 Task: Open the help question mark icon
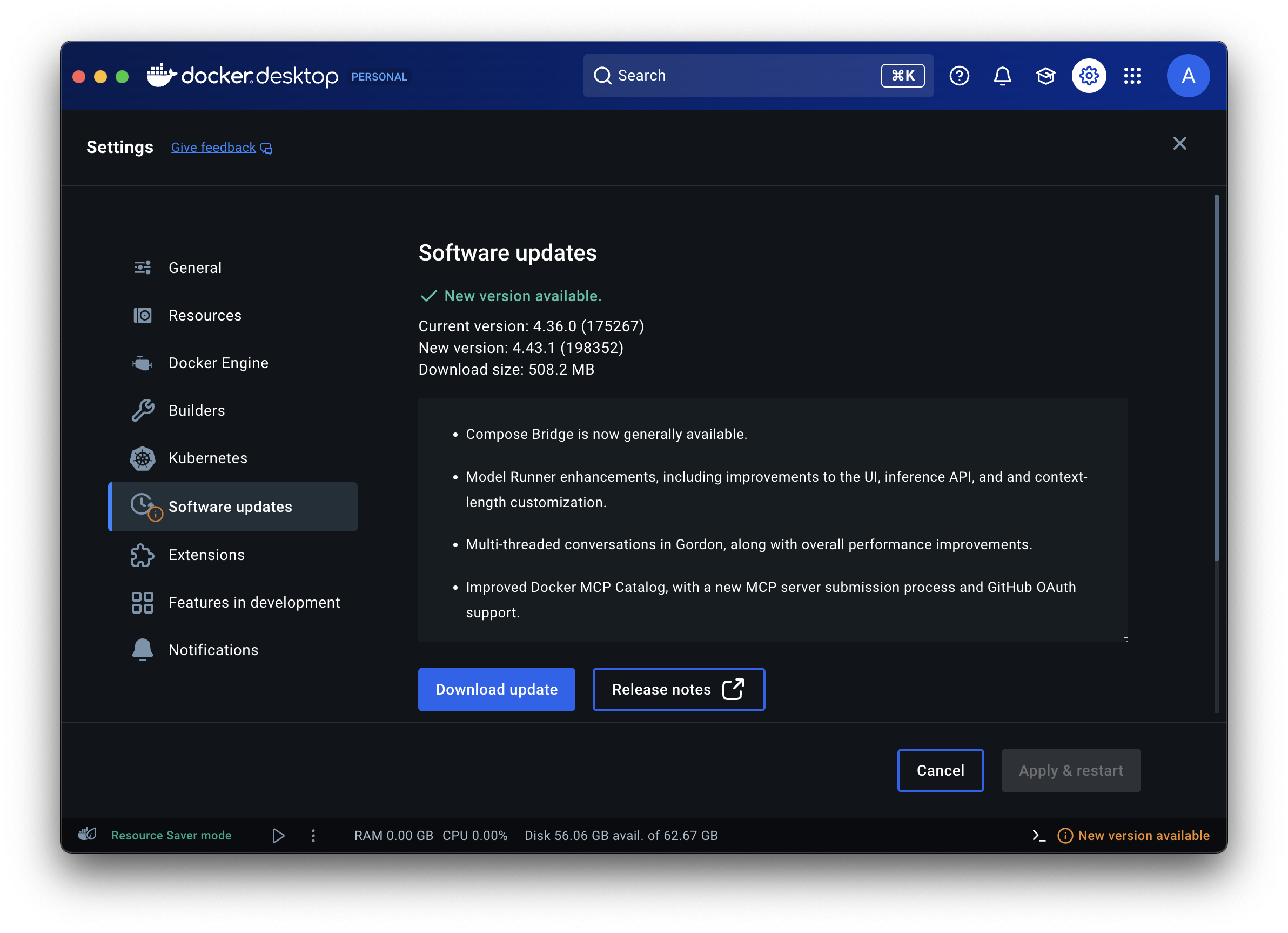pos(959,76)
